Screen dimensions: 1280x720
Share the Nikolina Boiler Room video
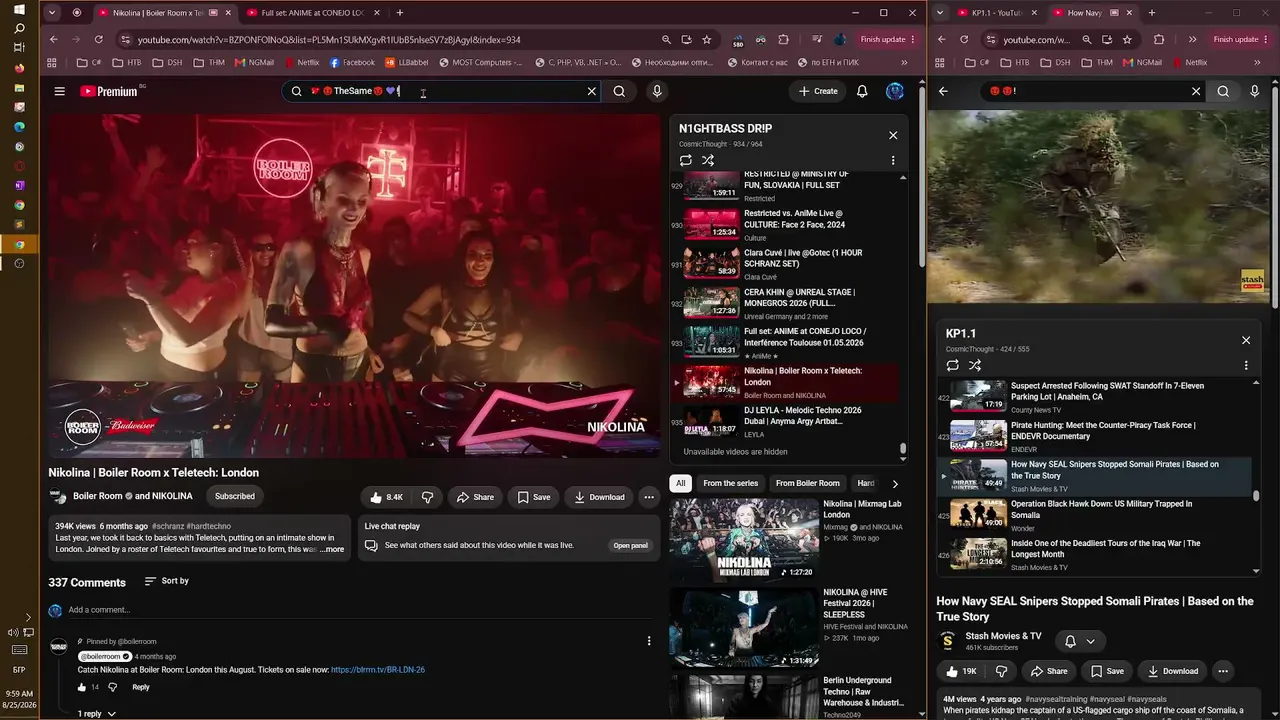[x=475, y=497]
